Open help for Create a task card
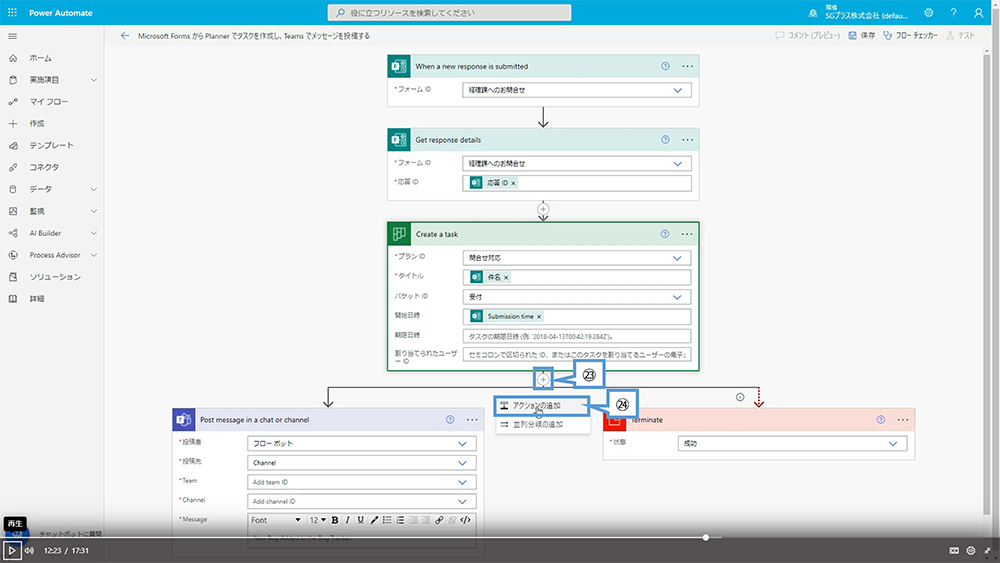The width and height of the screenshot is (1000, 563). pos(665,234)
